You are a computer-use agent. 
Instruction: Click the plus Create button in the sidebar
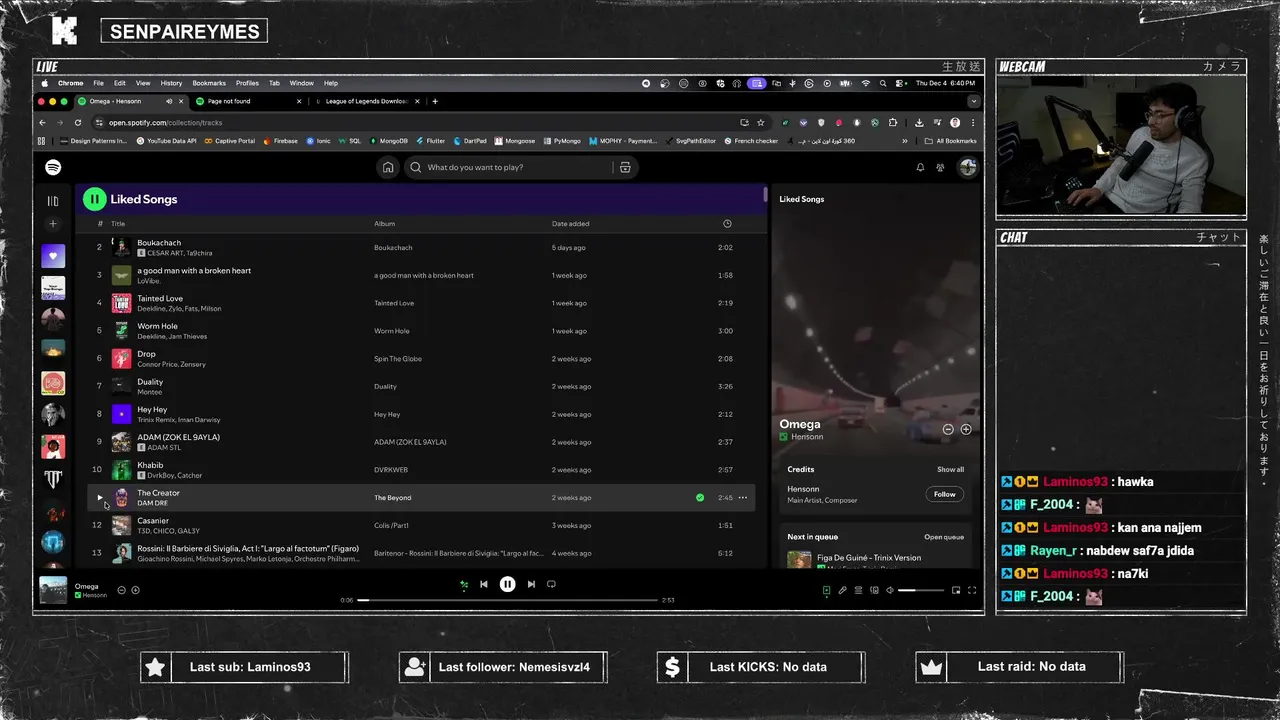[53, 224]
